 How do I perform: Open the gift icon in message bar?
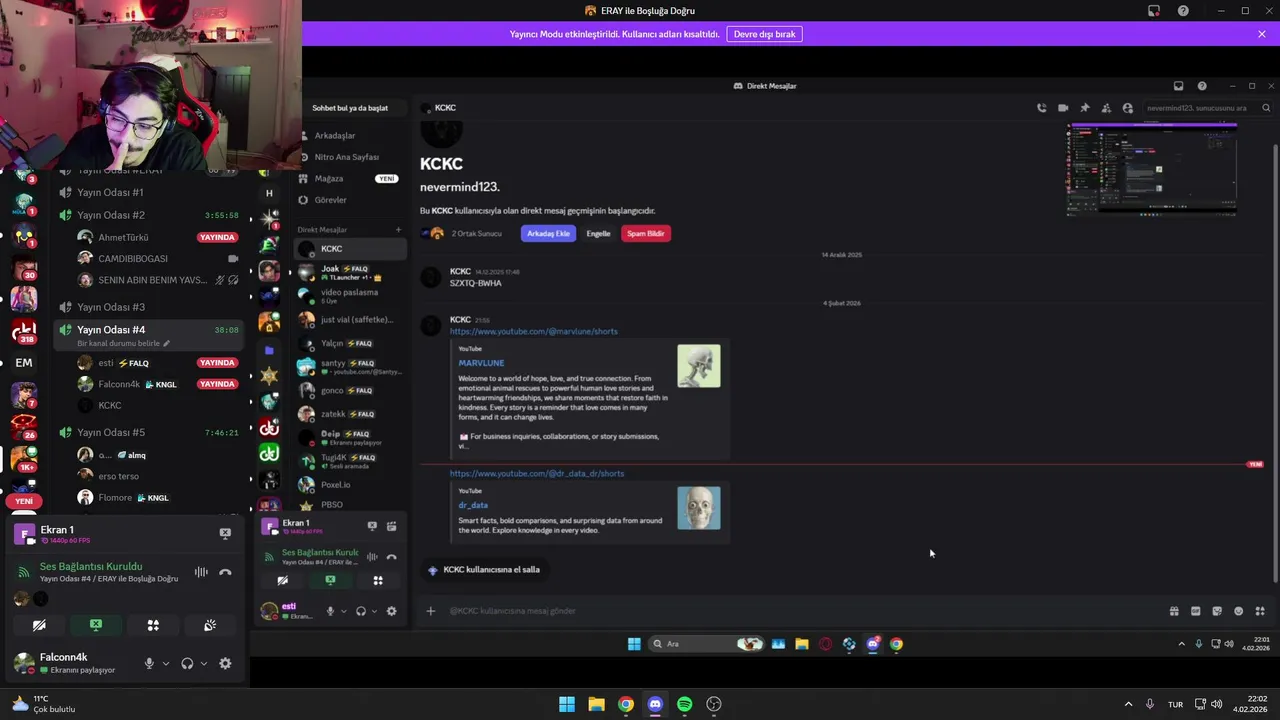point(1174,611)
